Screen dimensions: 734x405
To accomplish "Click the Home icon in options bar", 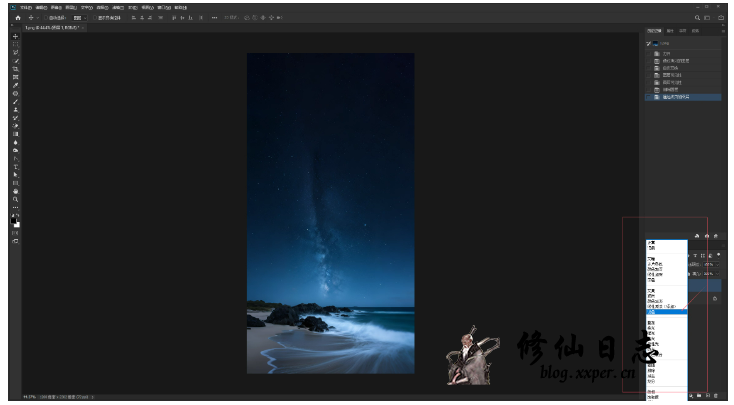I will [x=17, y=18].
